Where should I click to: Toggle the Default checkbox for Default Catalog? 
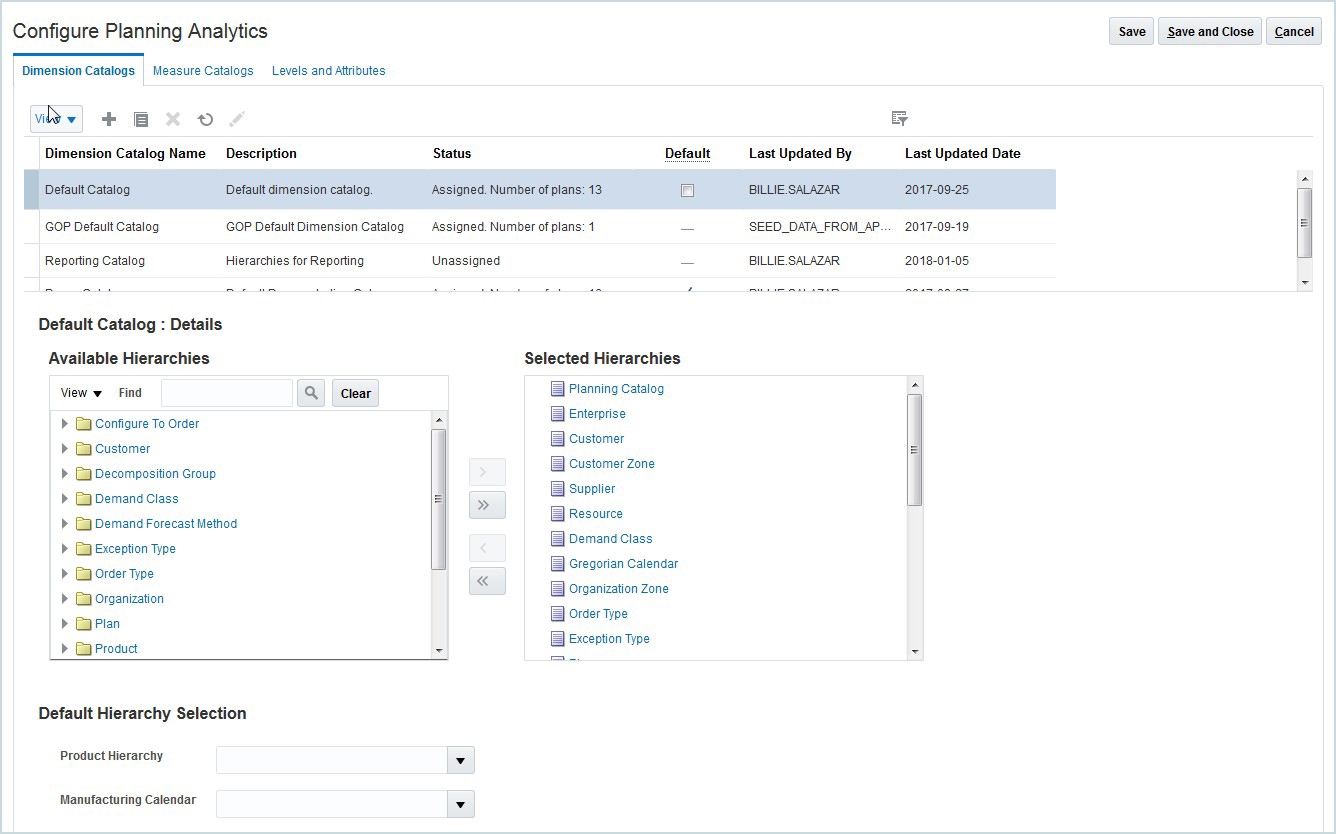coord(687,190)
